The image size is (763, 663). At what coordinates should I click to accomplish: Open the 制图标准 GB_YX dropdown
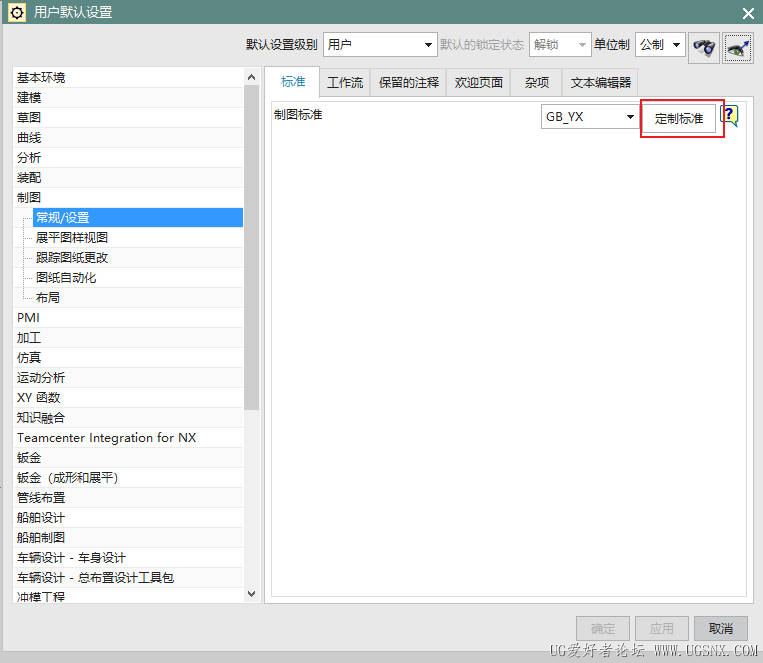[x=590, y=117]
